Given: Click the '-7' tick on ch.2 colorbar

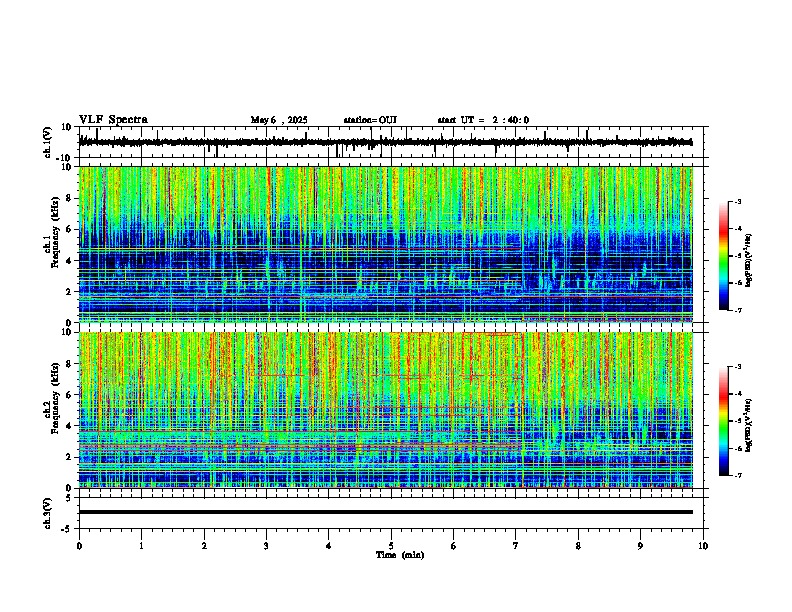Looking at the screenshot, I should (737, 475).
